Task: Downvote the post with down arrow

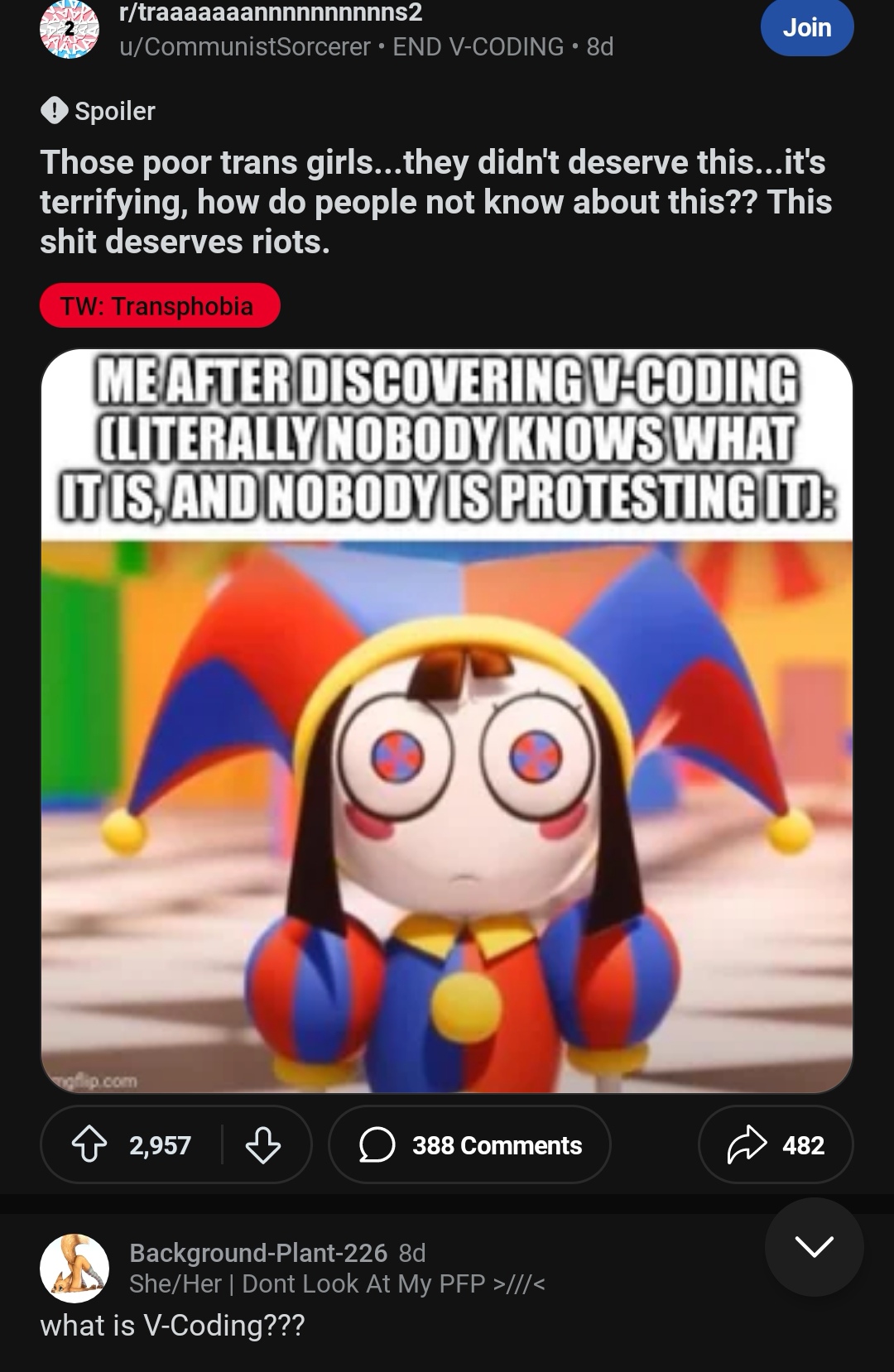Action: coord(262,1145)
